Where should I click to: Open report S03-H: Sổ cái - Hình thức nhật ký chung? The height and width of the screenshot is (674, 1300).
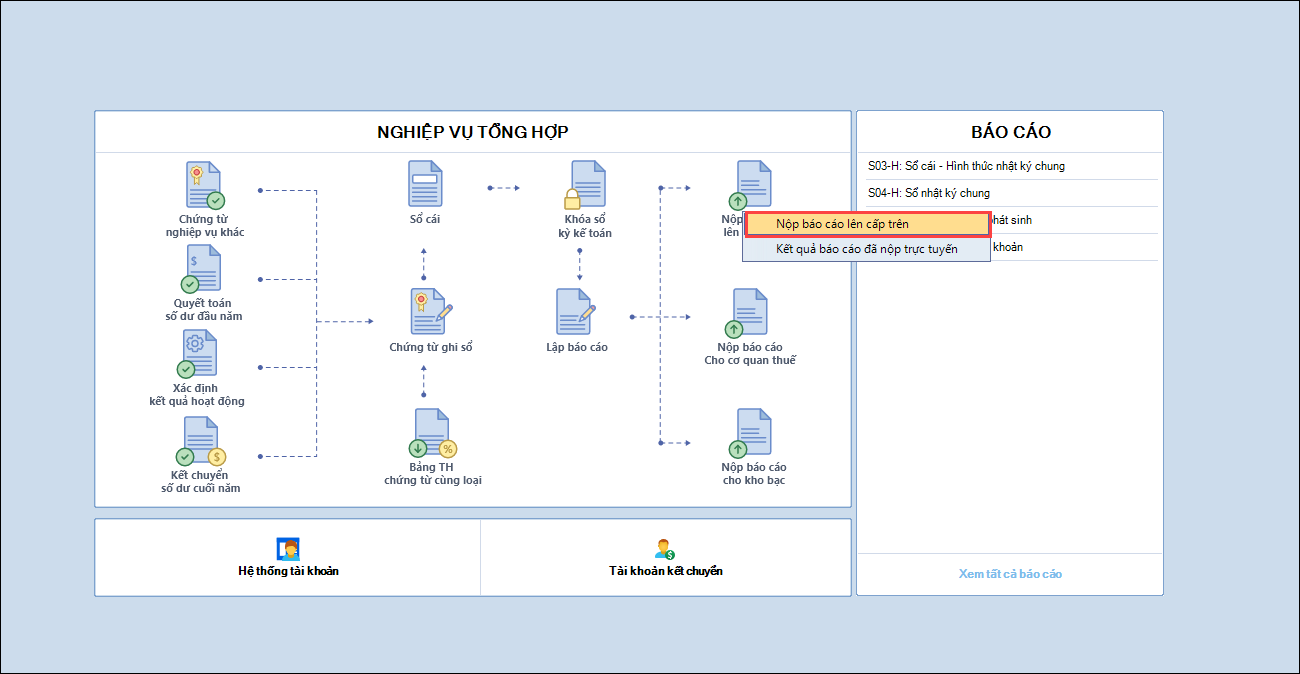click(966, 166)
